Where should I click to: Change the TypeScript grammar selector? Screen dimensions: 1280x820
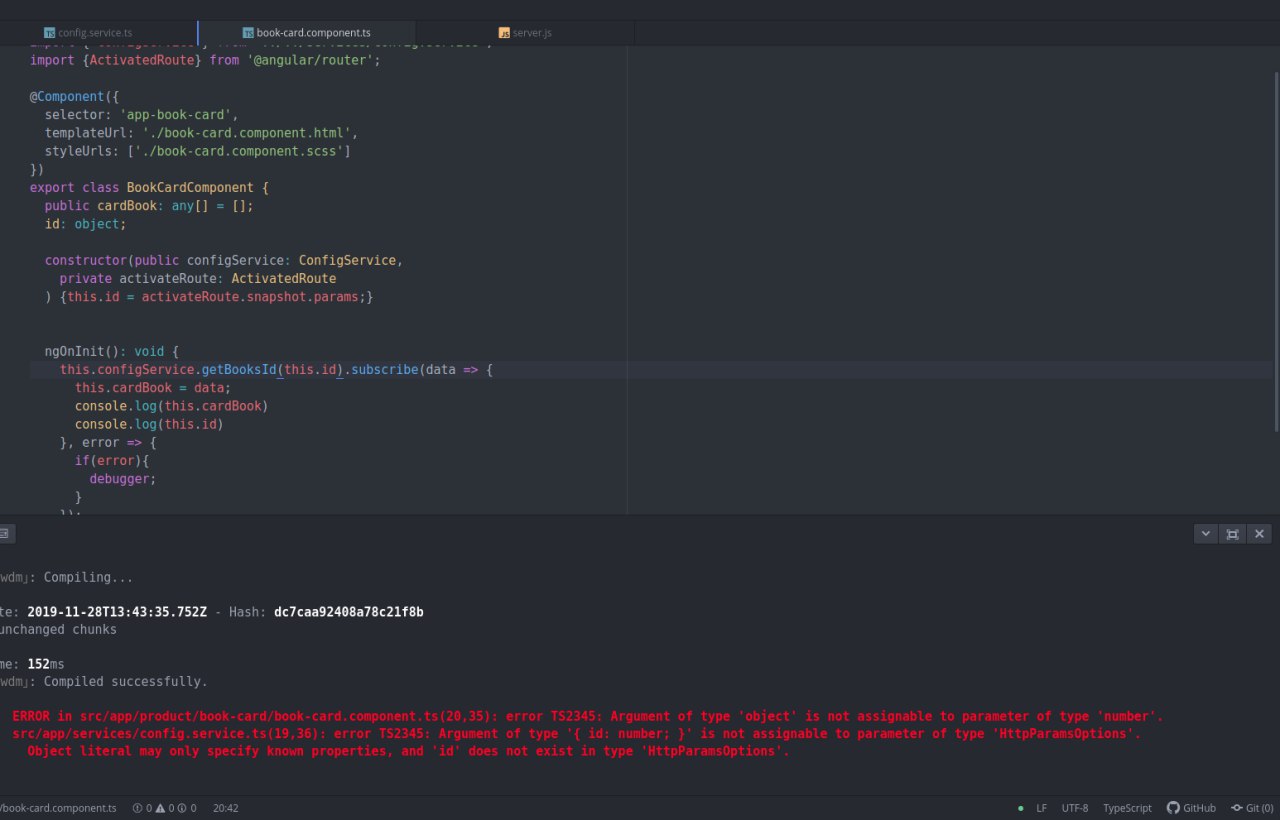coord(1127,808)
